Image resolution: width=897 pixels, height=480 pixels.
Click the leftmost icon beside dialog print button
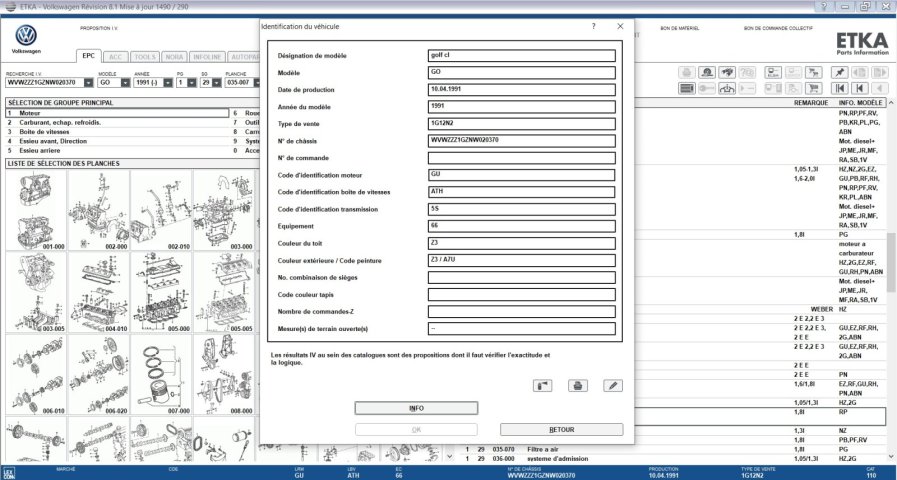pyautogui.click(x=542, y=386)
